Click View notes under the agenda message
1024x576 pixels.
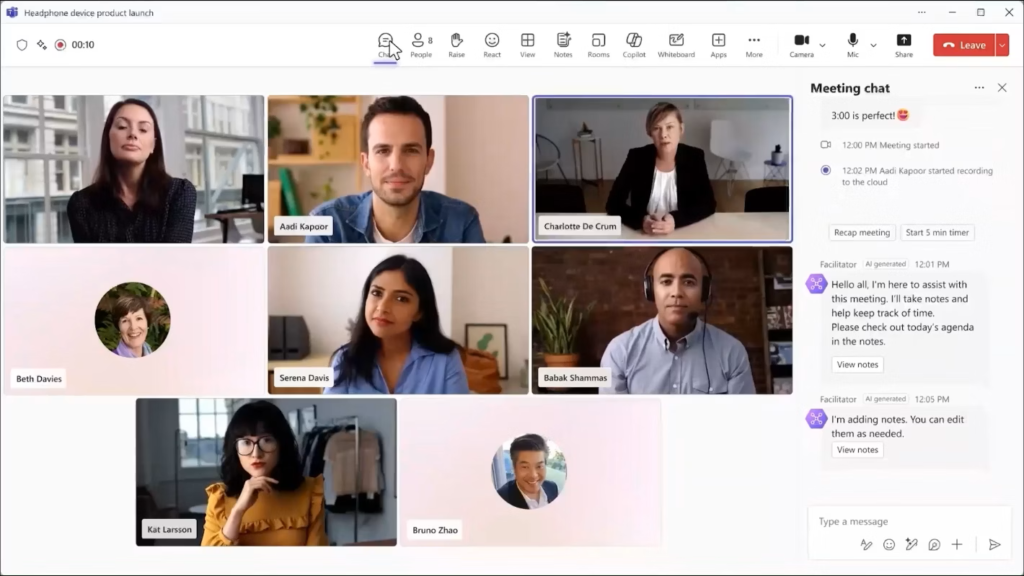[857, 364]
